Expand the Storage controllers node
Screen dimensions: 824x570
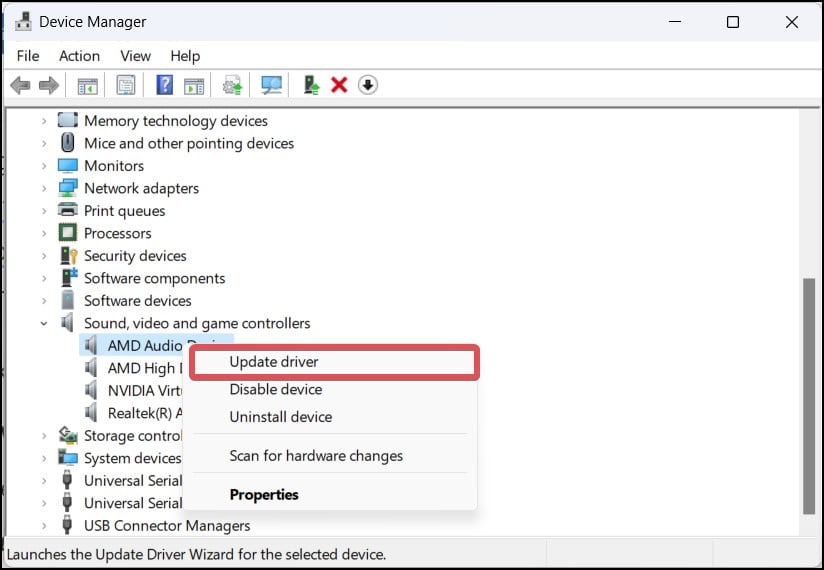pos(44,436)
